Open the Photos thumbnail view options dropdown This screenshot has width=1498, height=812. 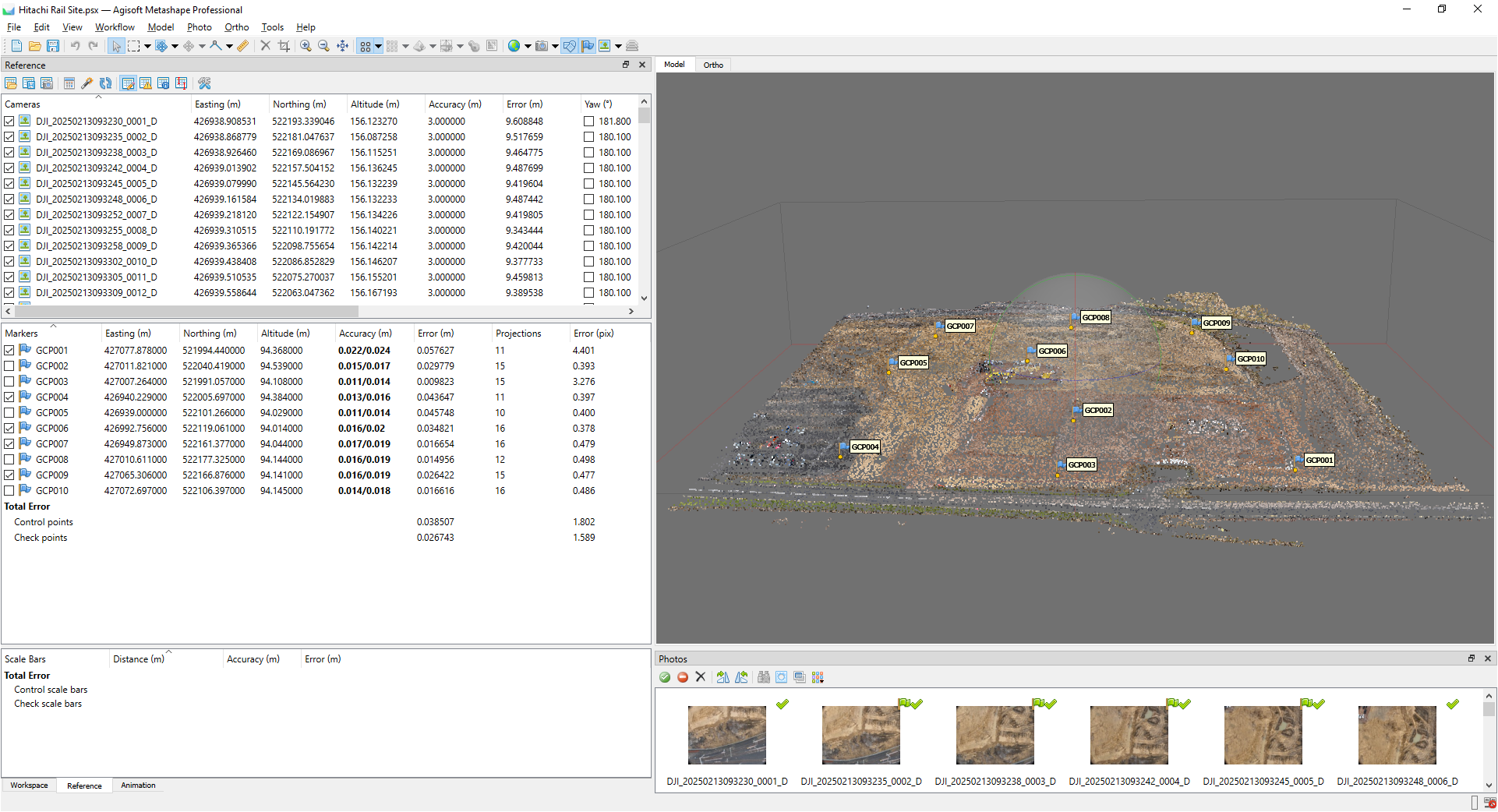click(x=818, y=677)
